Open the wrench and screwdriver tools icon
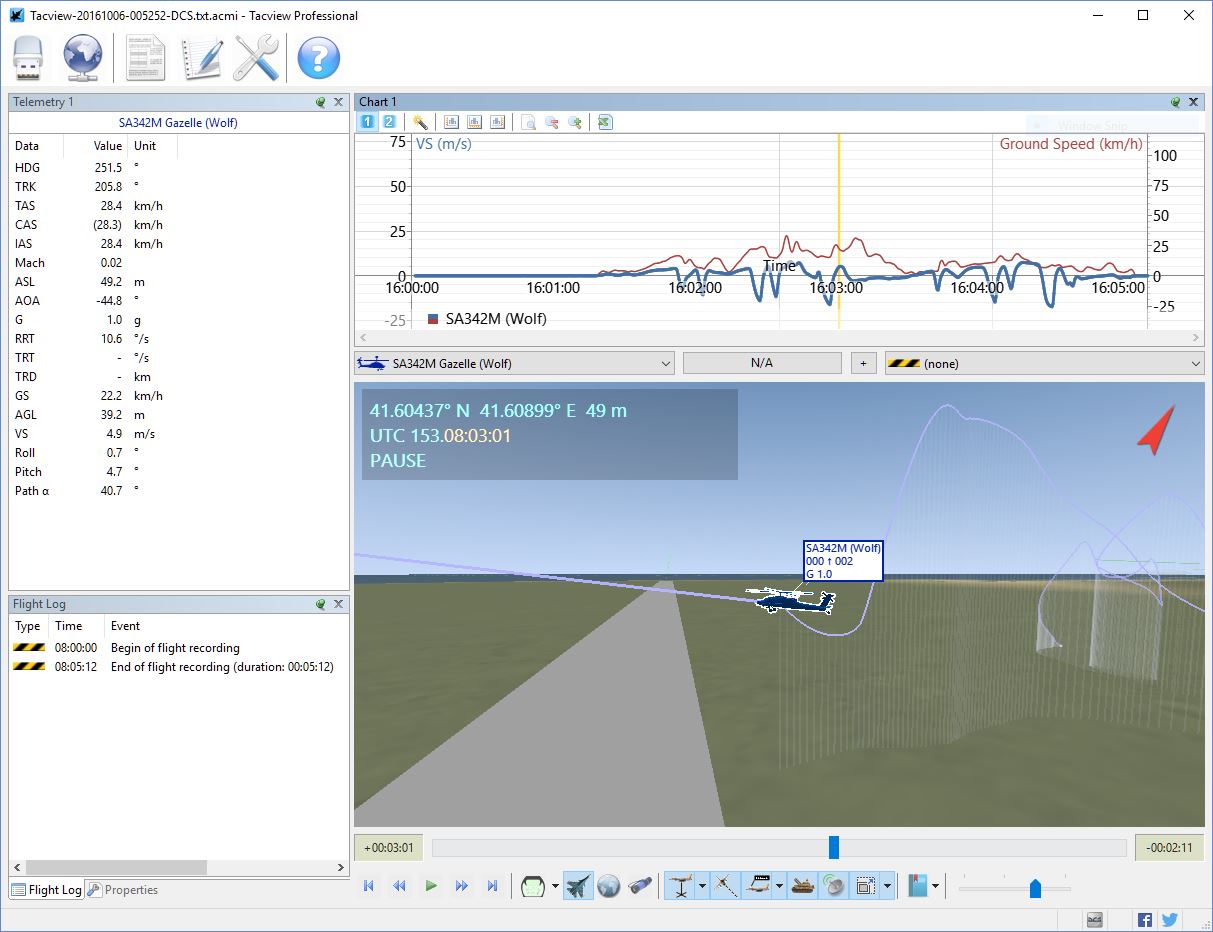Viewport: 1213px width, 932px height. tap(256, 58)
